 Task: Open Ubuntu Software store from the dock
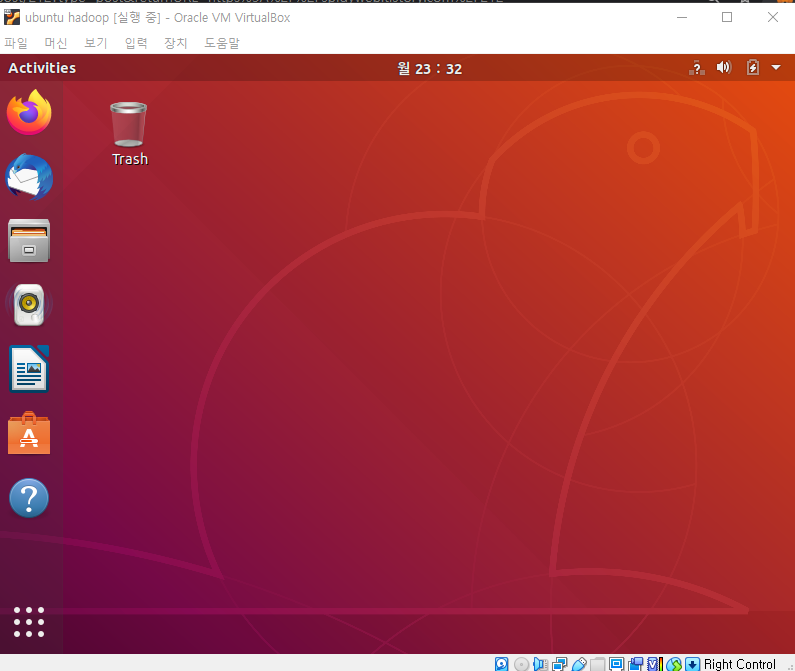pos(29,433)
